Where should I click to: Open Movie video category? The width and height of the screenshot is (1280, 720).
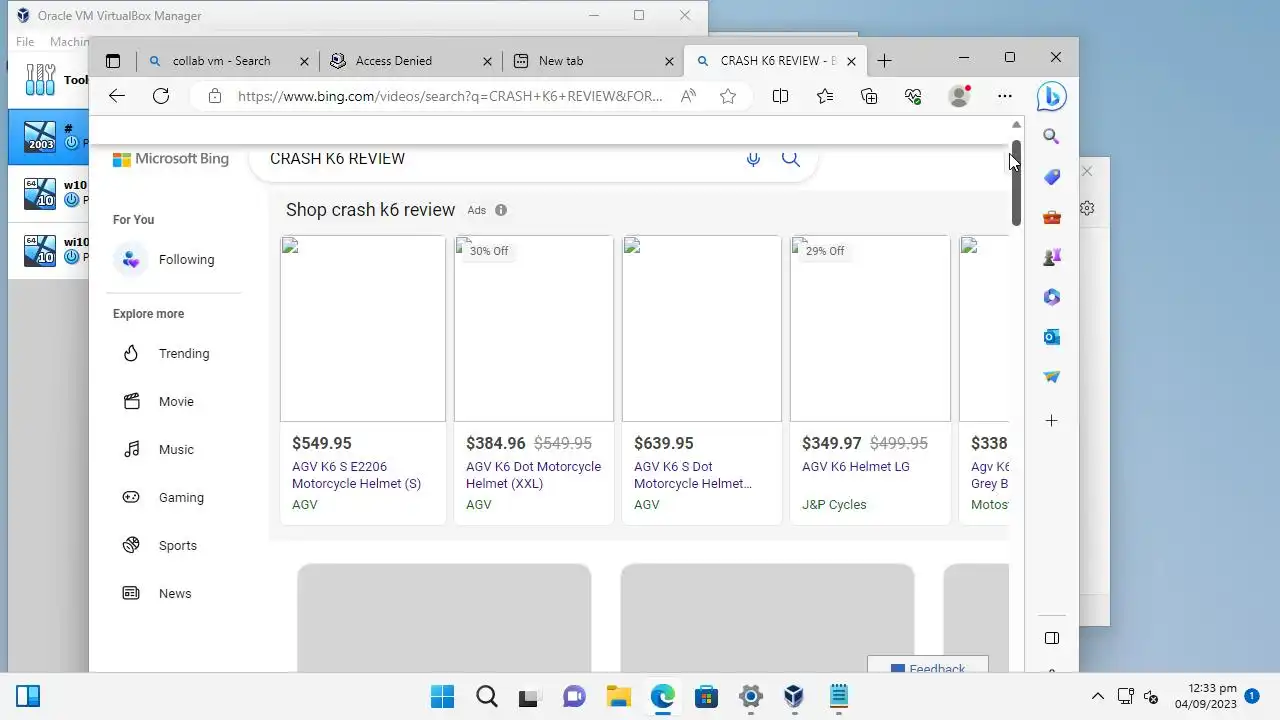[178, 402]
